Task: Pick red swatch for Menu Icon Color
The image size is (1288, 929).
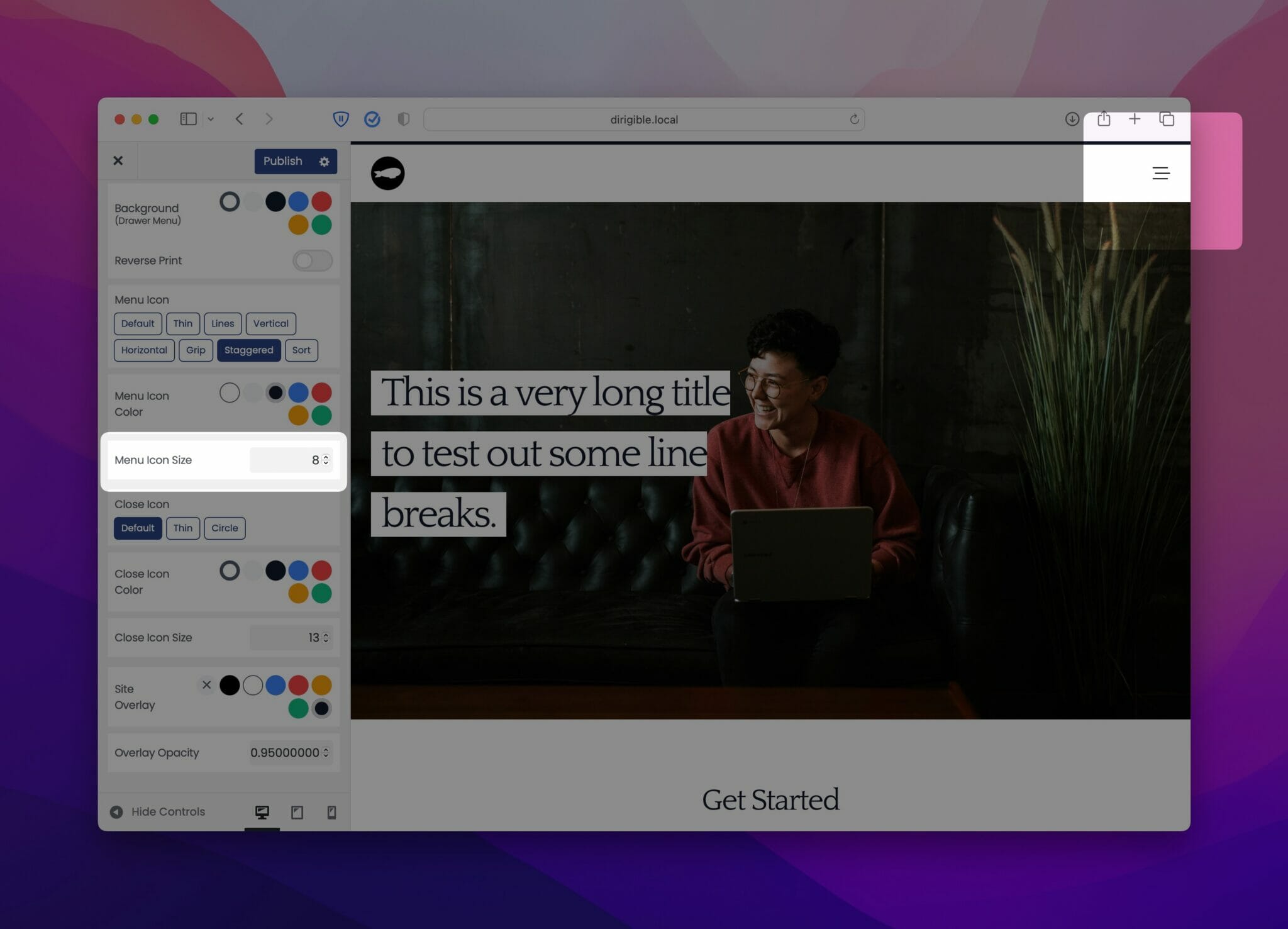Action: click(x=321, y=392)
